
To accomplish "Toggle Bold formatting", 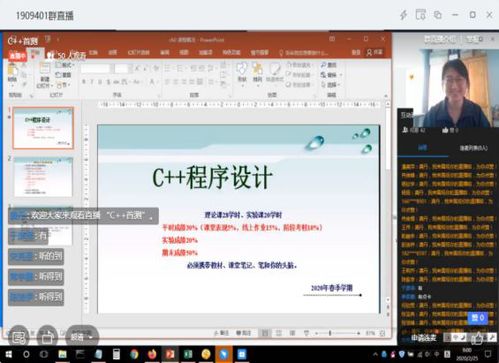I will coord(84,82).
